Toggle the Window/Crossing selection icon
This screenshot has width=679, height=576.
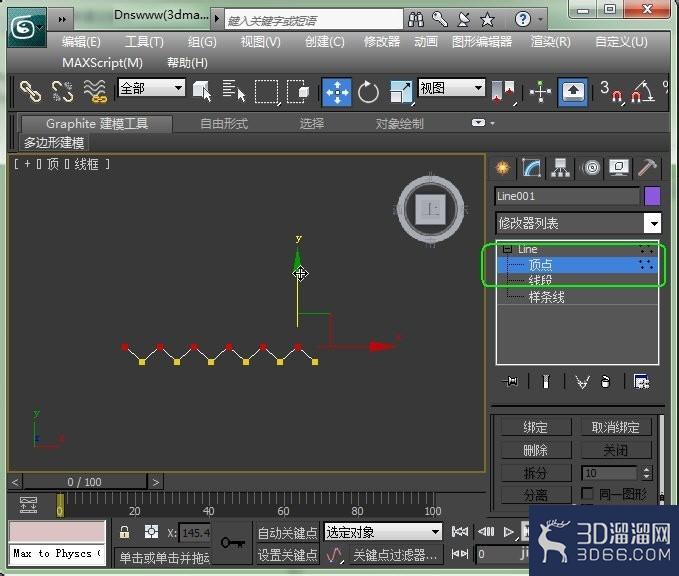click(298, 92)
